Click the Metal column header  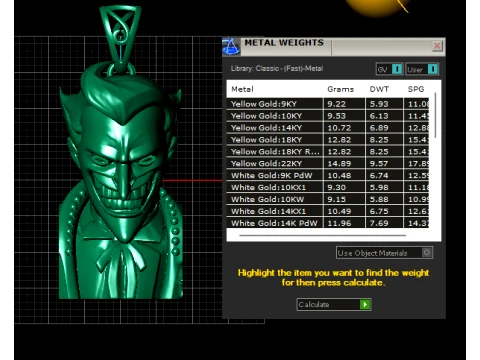[242, 89]
